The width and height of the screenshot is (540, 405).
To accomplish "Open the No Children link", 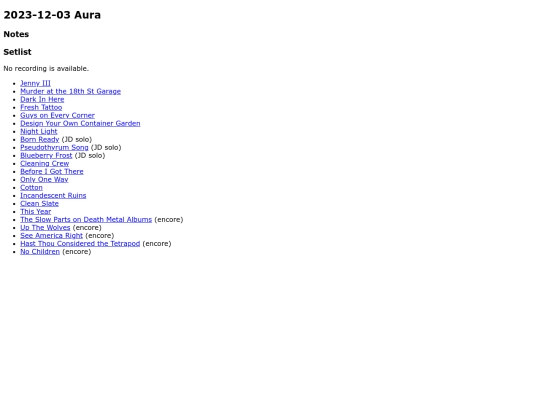I will click(x=40, y=251).
